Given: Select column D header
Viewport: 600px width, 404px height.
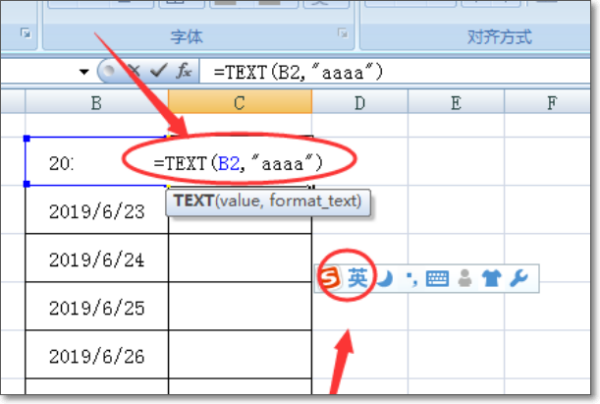Looking at the screenshot, I should tap(359, 101).
